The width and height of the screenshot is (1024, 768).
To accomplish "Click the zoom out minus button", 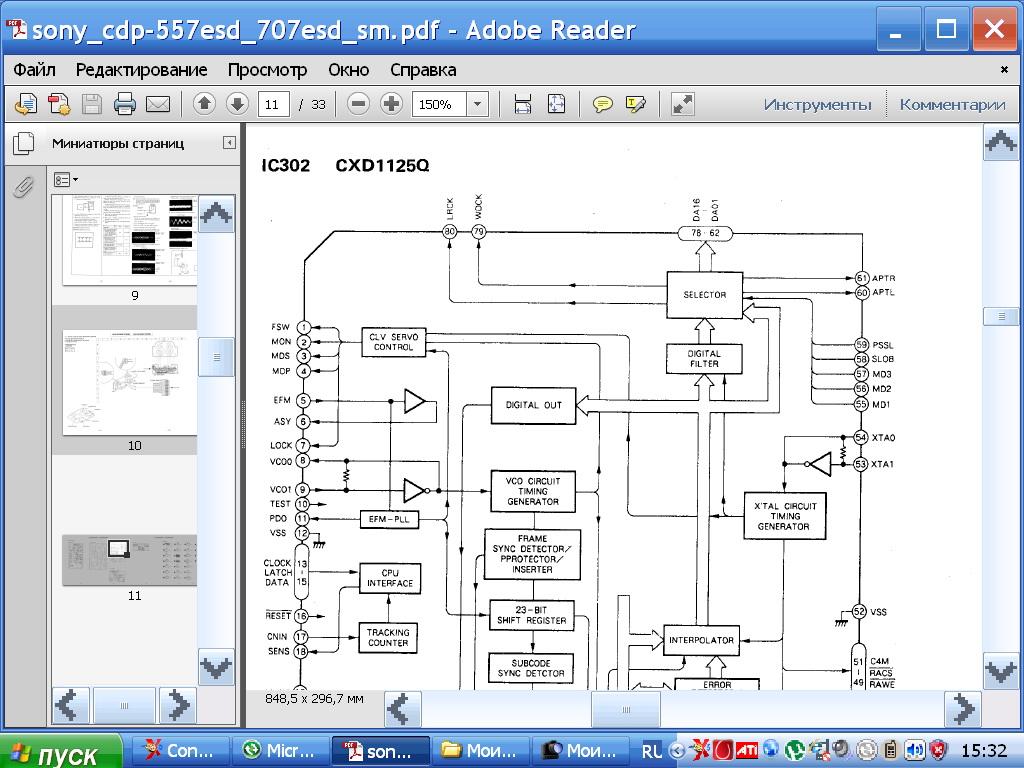I will (x=358, y=104).
